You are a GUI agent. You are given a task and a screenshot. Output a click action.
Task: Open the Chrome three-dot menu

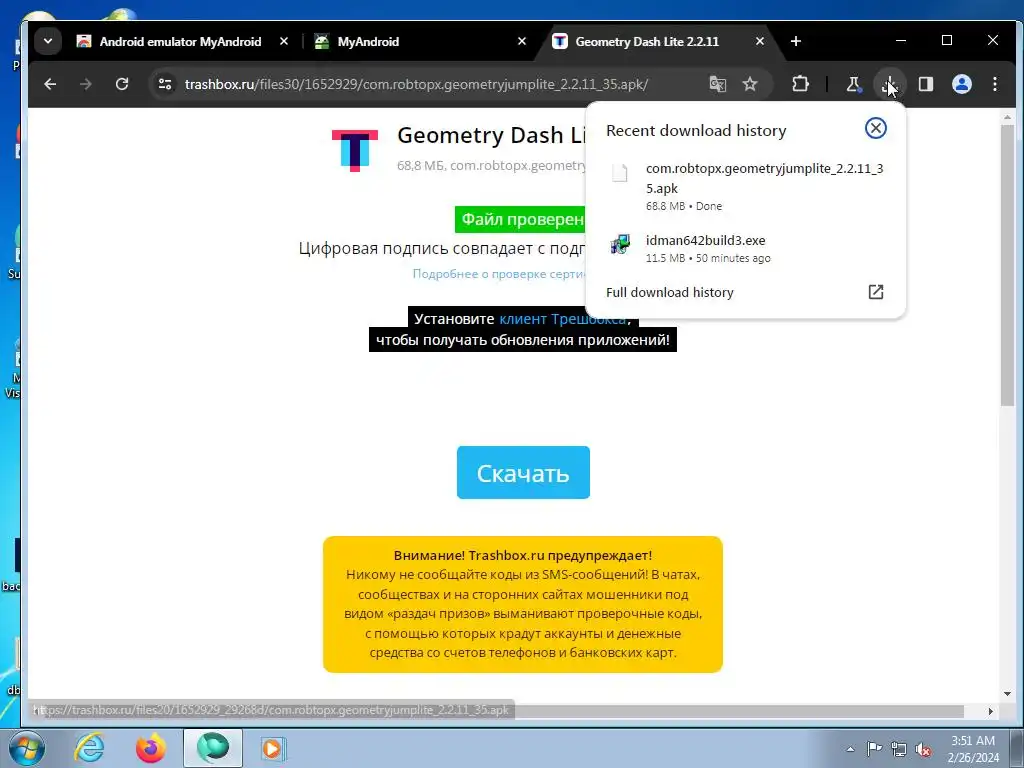click(x=995, y=84)
